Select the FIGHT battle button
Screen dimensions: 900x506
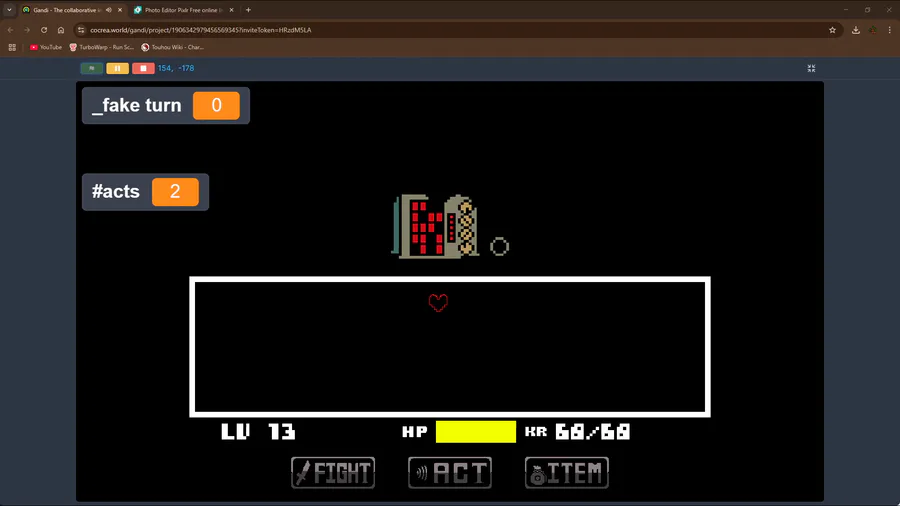pos(333,473)
